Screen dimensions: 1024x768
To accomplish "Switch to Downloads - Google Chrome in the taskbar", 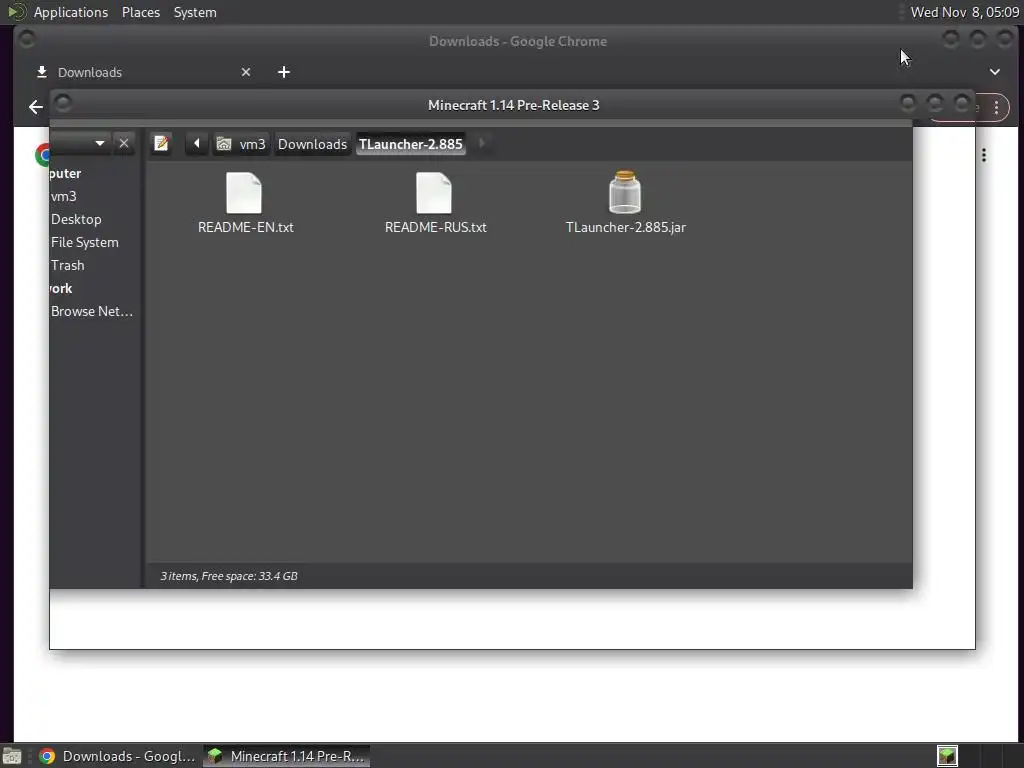I will (x=117, y=756).
